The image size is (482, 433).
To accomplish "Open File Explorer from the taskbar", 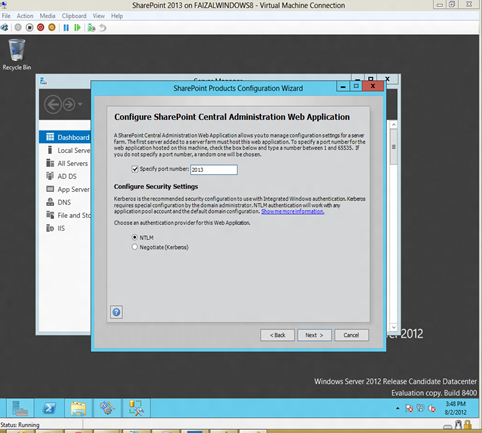I will 78,408.
